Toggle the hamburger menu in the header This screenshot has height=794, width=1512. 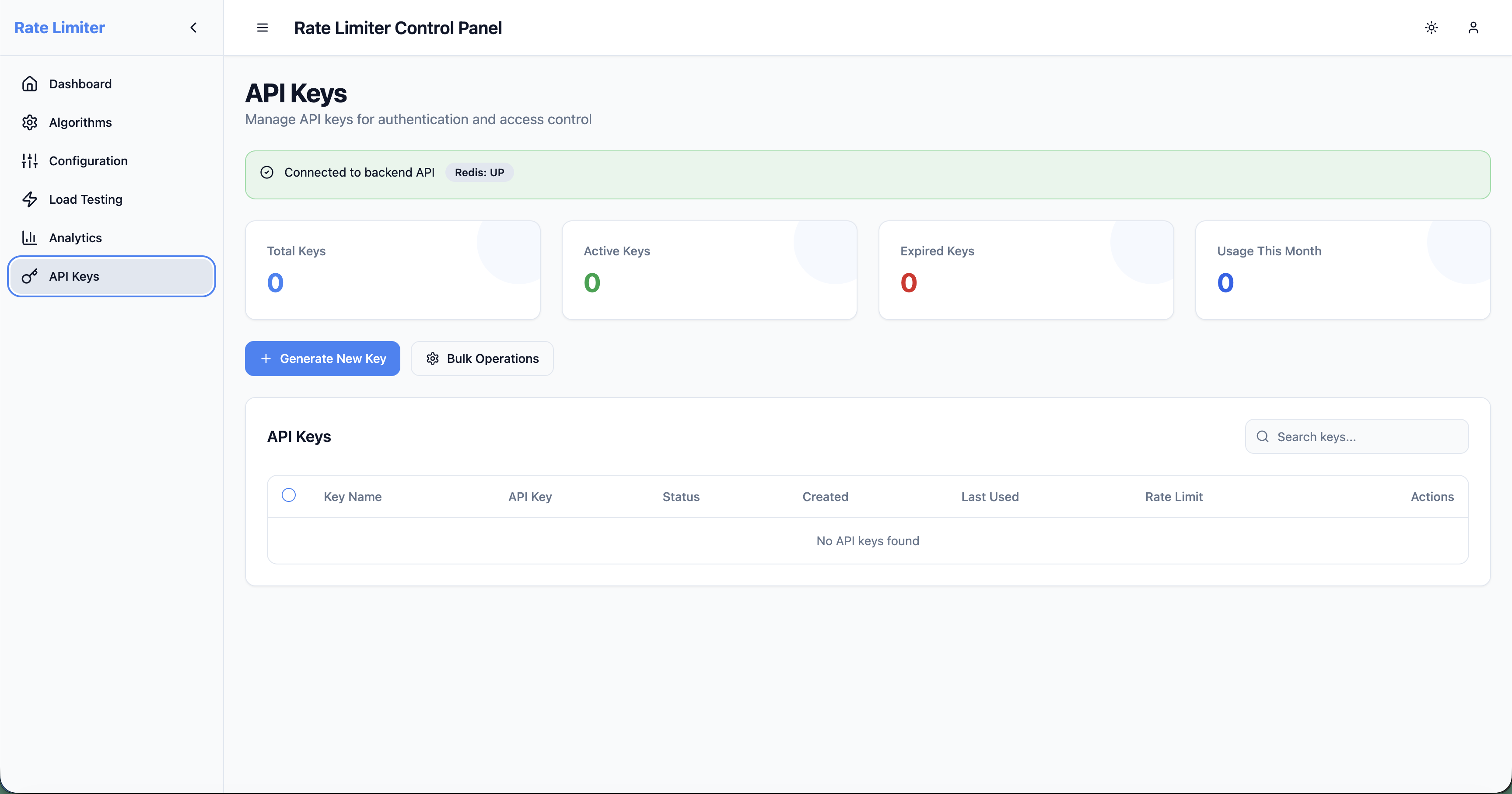[x=262, y=28]
